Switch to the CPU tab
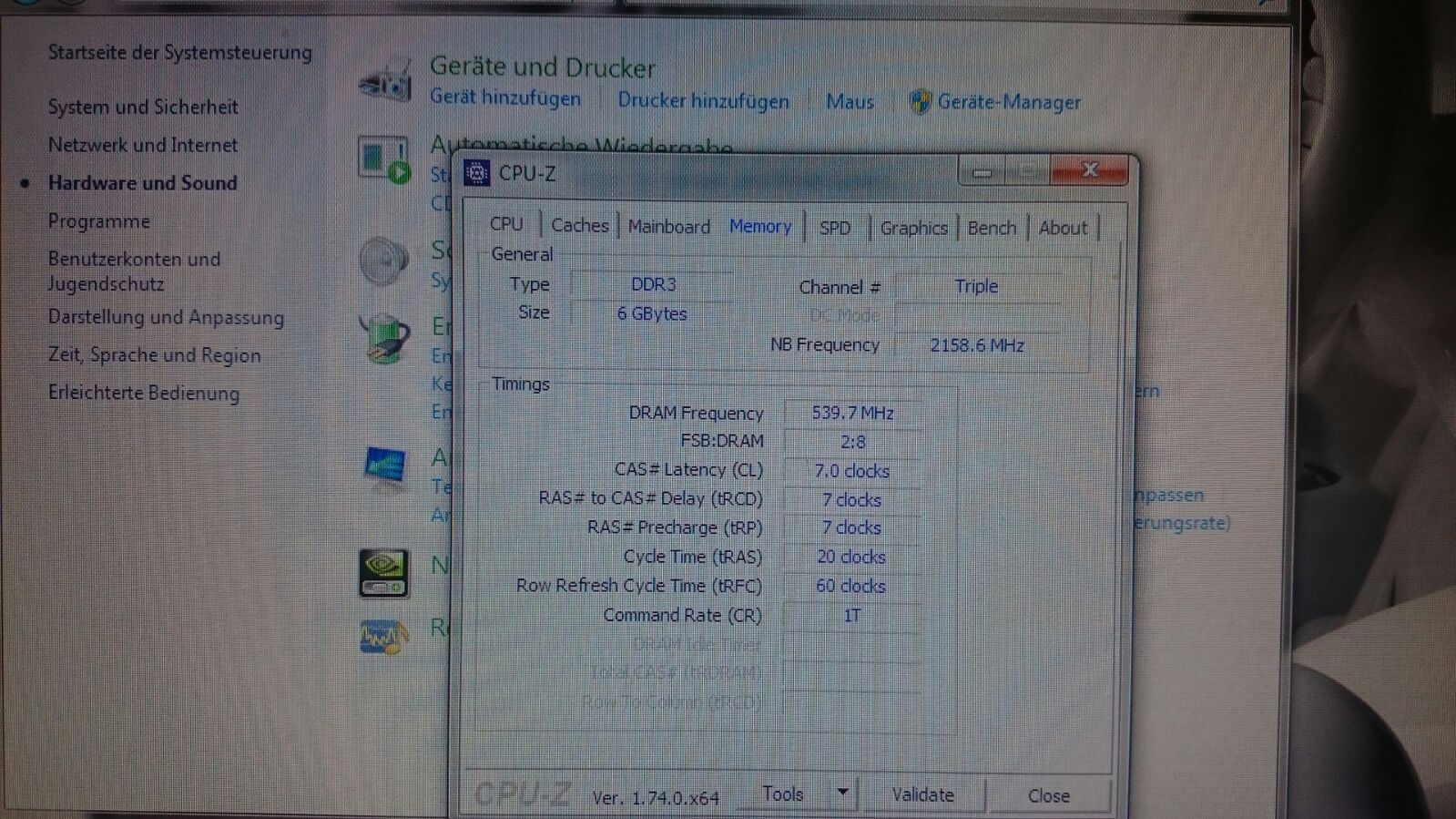The image size is (1456, 819). 506,224
